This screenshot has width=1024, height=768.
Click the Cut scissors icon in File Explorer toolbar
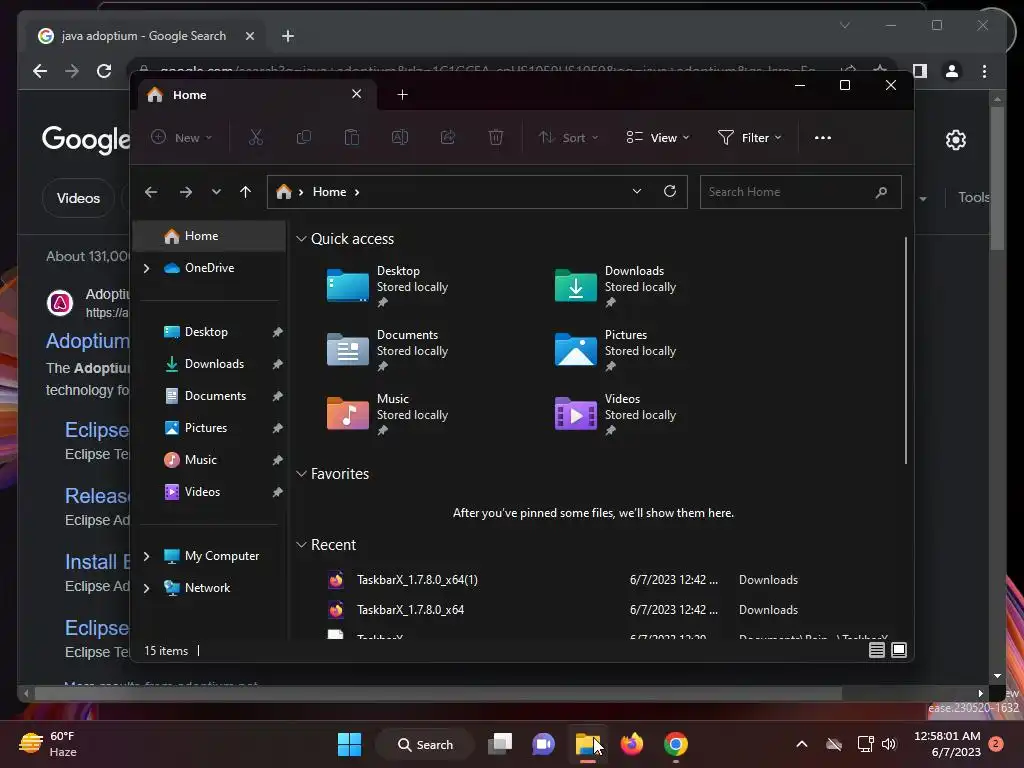tap(255, 137)
